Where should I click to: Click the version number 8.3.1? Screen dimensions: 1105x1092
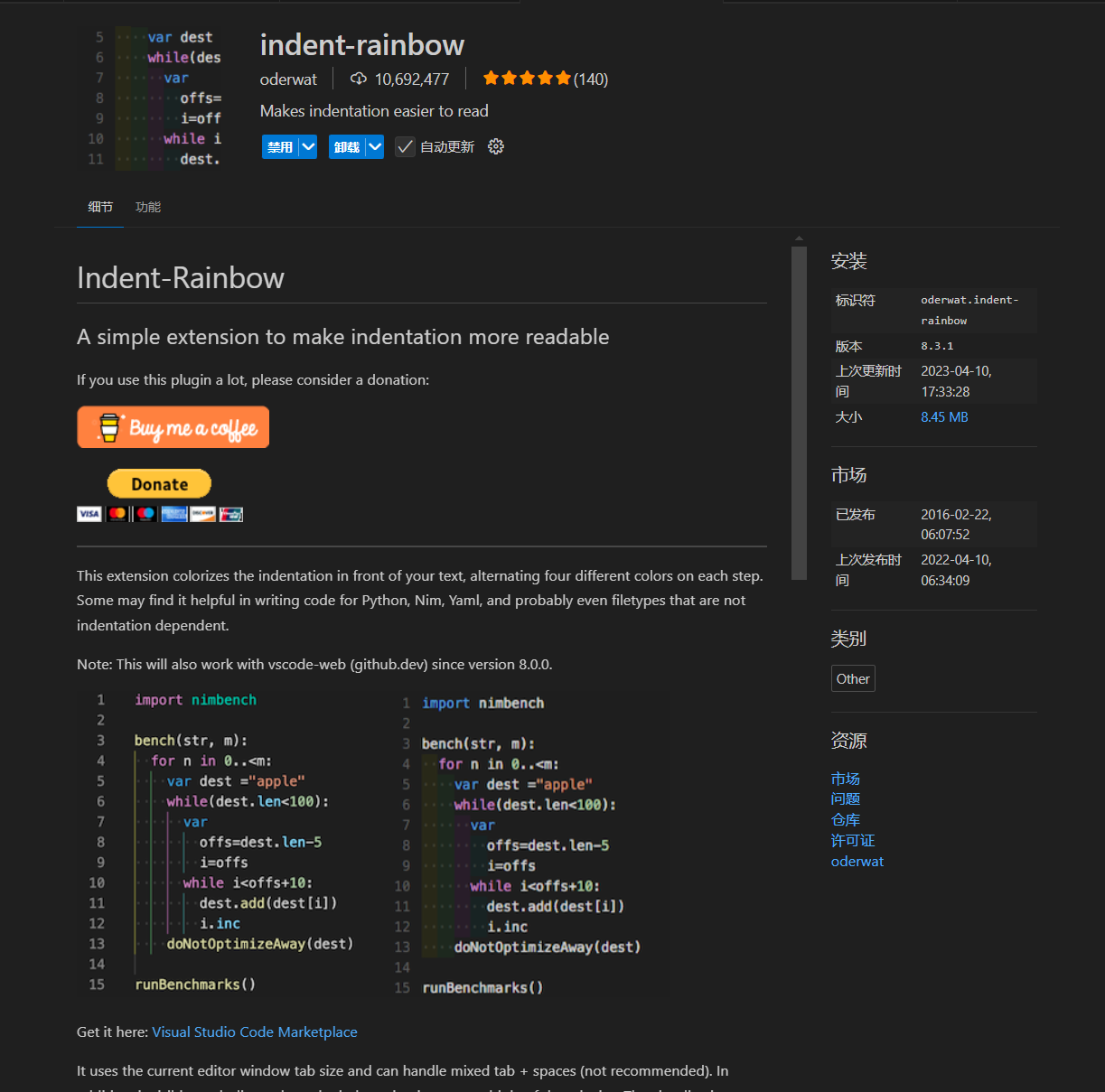click(x=937, y=346)
